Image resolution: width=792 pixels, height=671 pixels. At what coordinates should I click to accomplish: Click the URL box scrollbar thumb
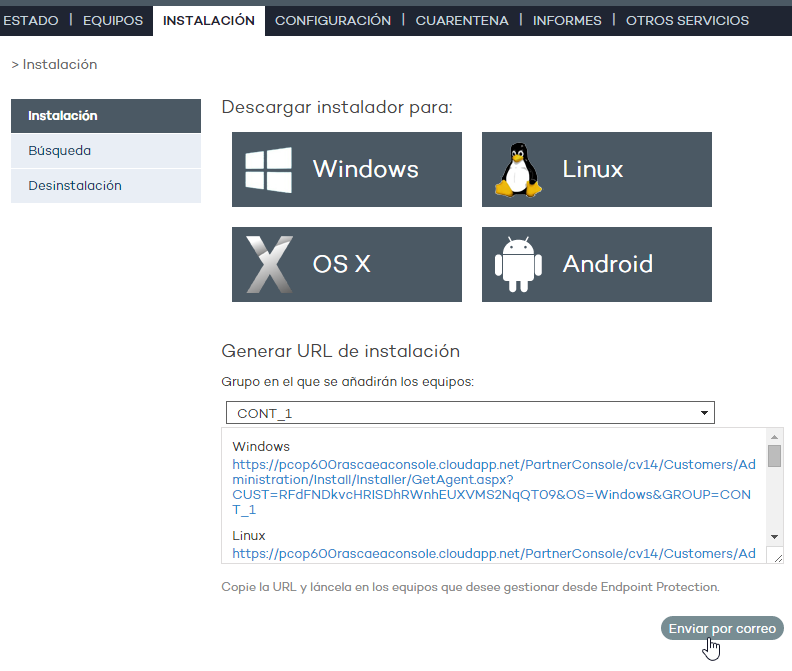(x=774, y=455)
